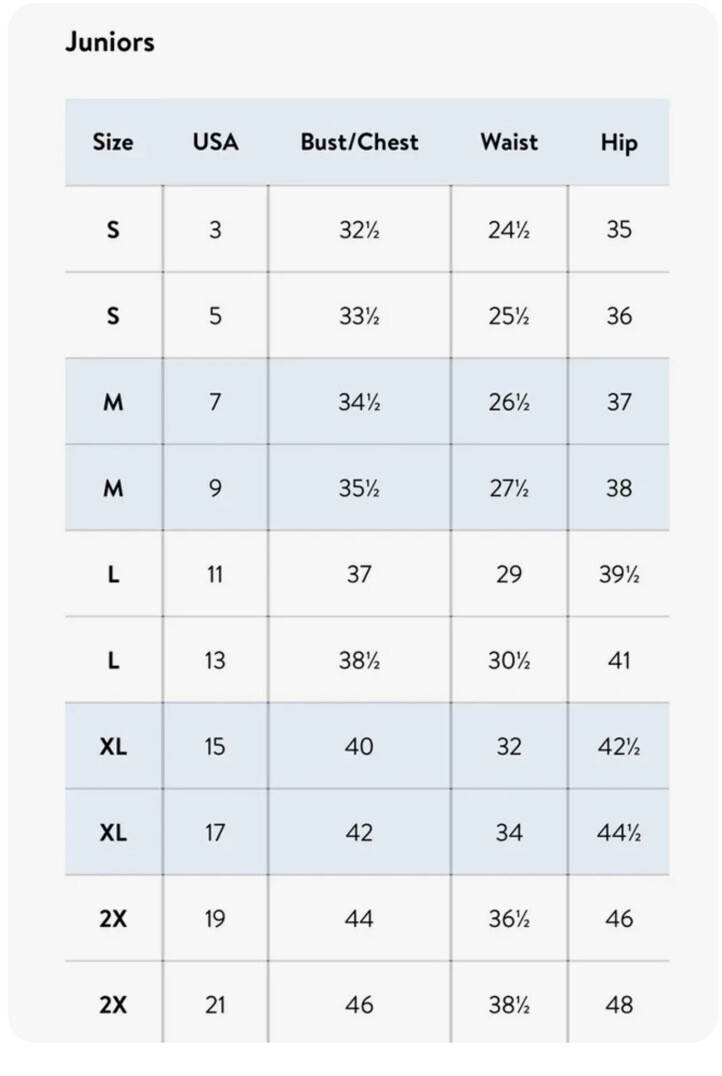
Task: Click the Hip value 48
Action: (x=619, y=1004)
